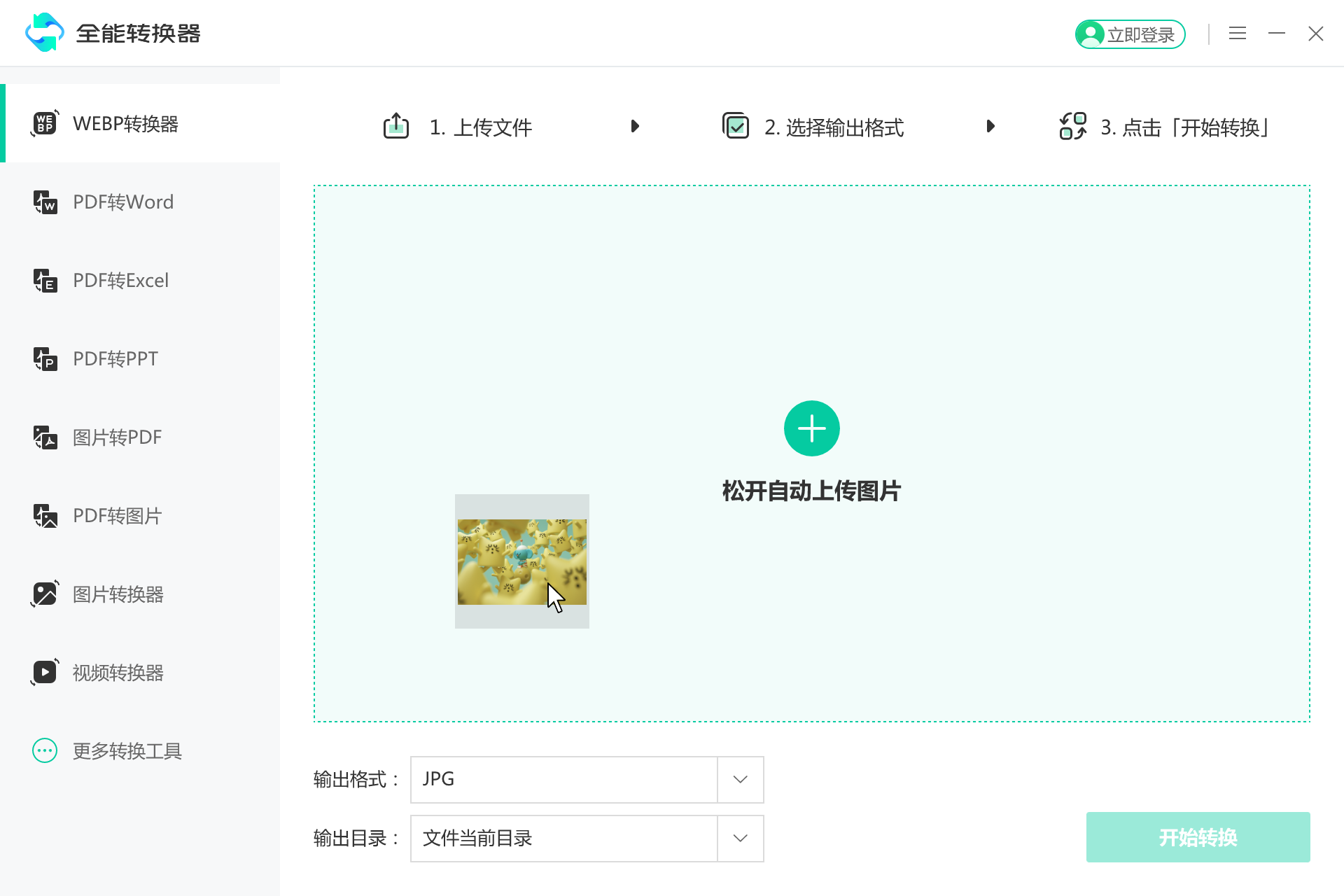Click the upload icon next to 上传文件
The image size is (1344, 896).
pos(395,126)
